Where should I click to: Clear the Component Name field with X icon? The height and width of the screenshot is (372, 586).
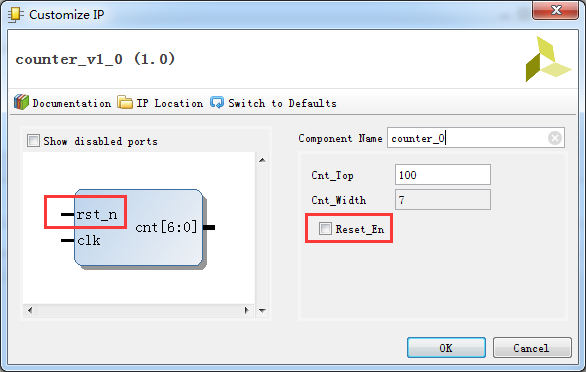[x=555, y=138]
